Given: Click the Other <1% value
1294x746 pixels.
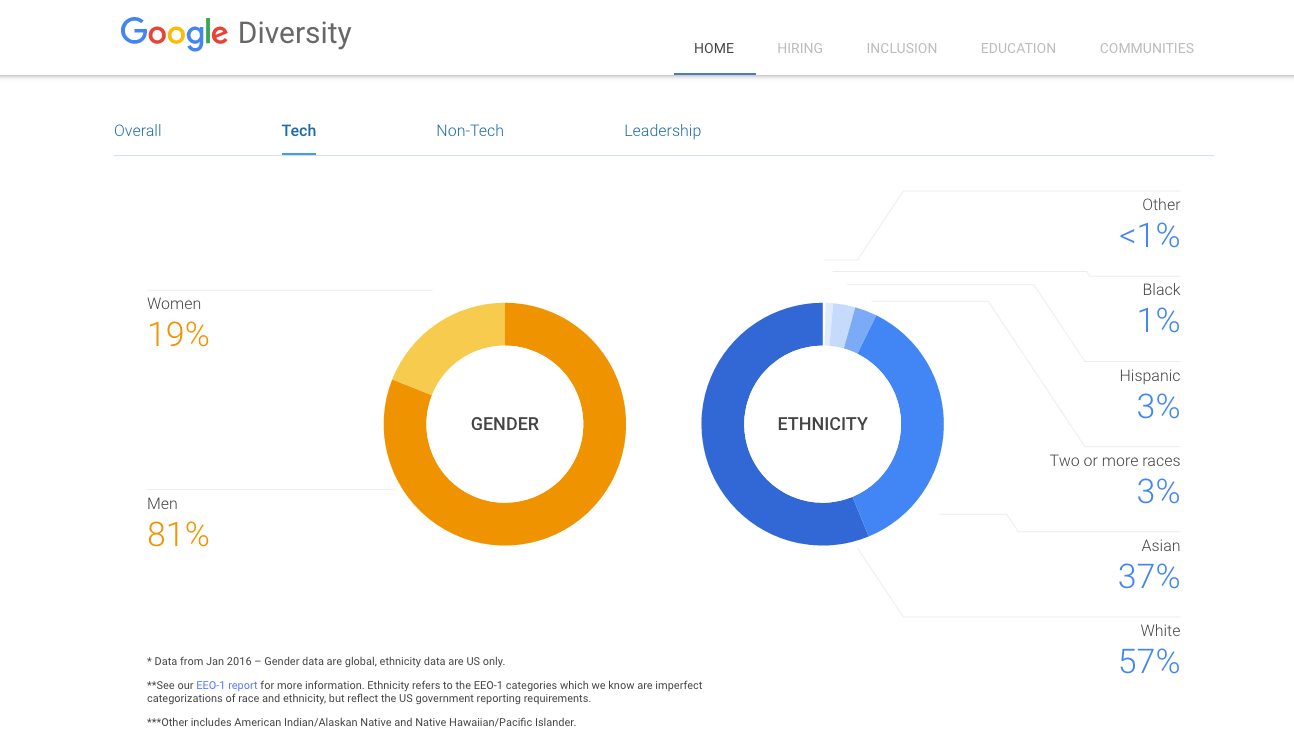Looking at the screenshot, I should [1149, 236].
